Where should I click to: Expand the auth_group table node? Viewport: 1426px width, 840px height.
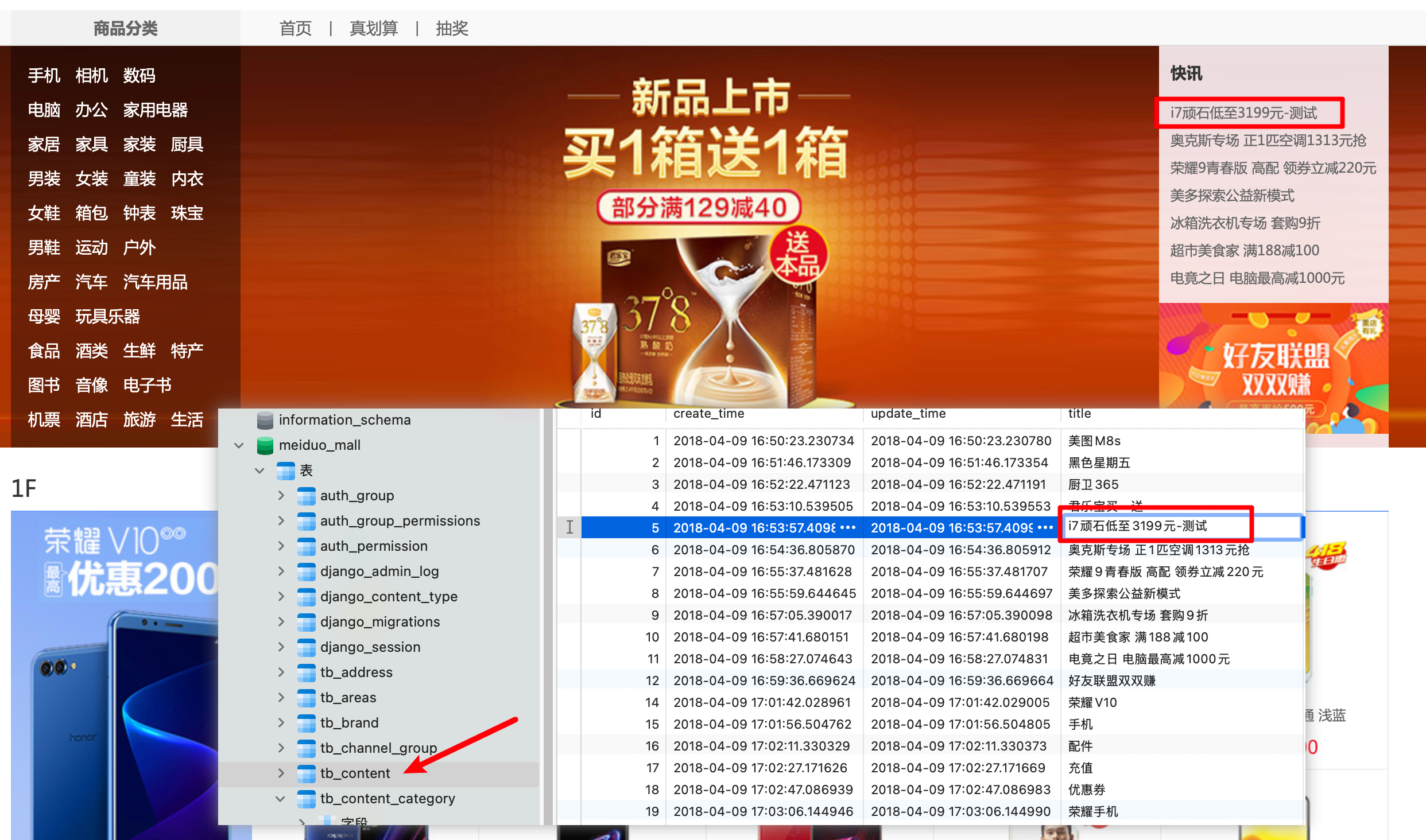tap(281, 495)
